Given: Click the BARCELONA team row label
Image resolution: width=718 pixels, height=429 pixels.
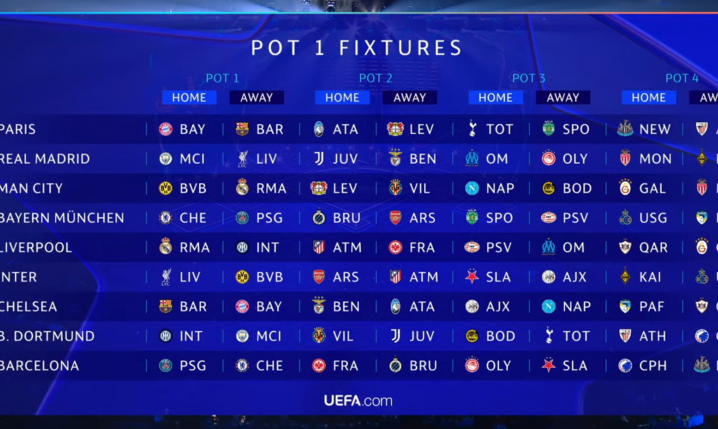Looking at the screenshot, I should [39, 366].
